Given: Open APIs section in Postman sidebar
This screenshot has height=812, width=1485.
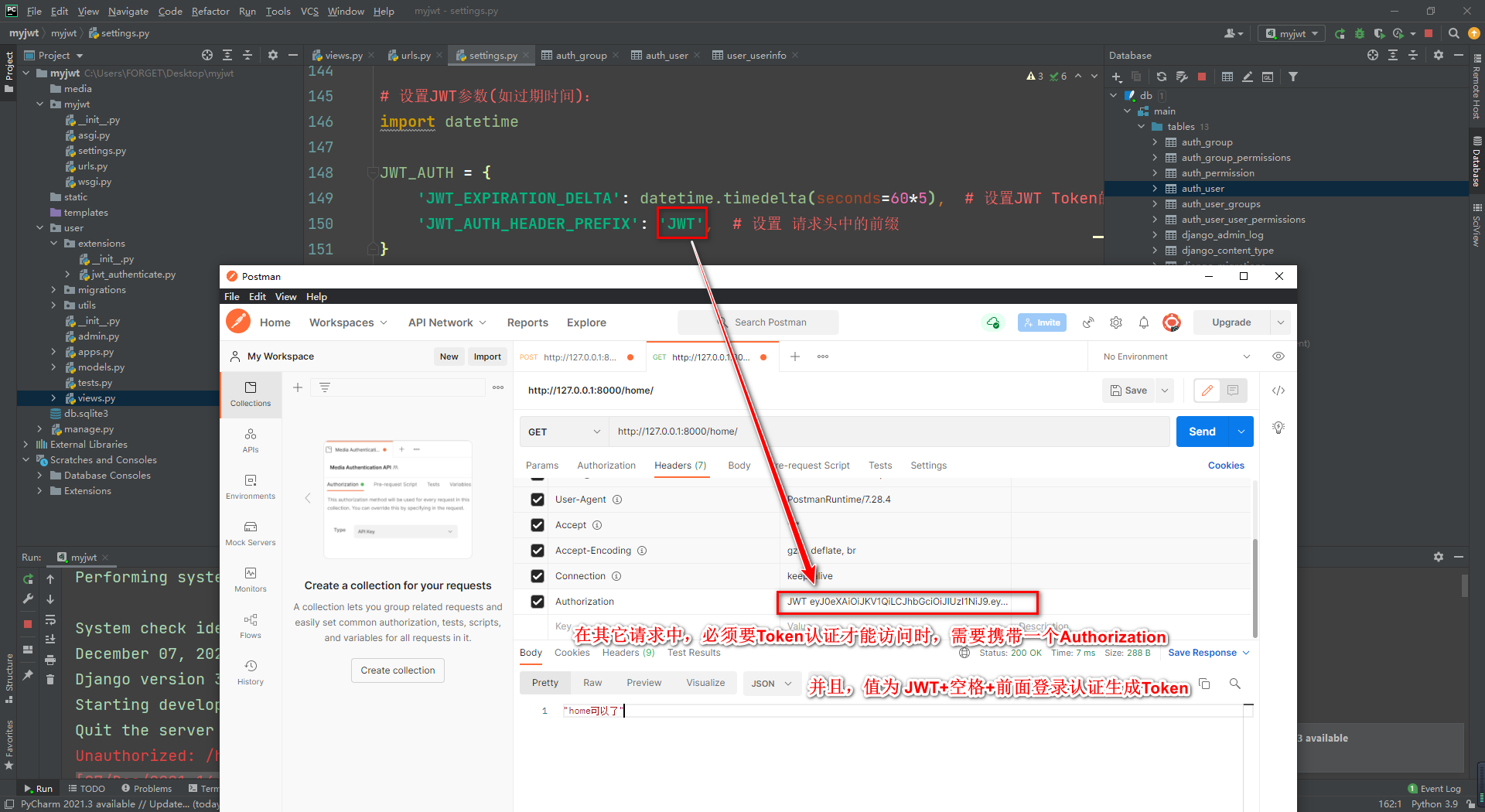Looking at the screenshot, I should [x=251, y=441].
